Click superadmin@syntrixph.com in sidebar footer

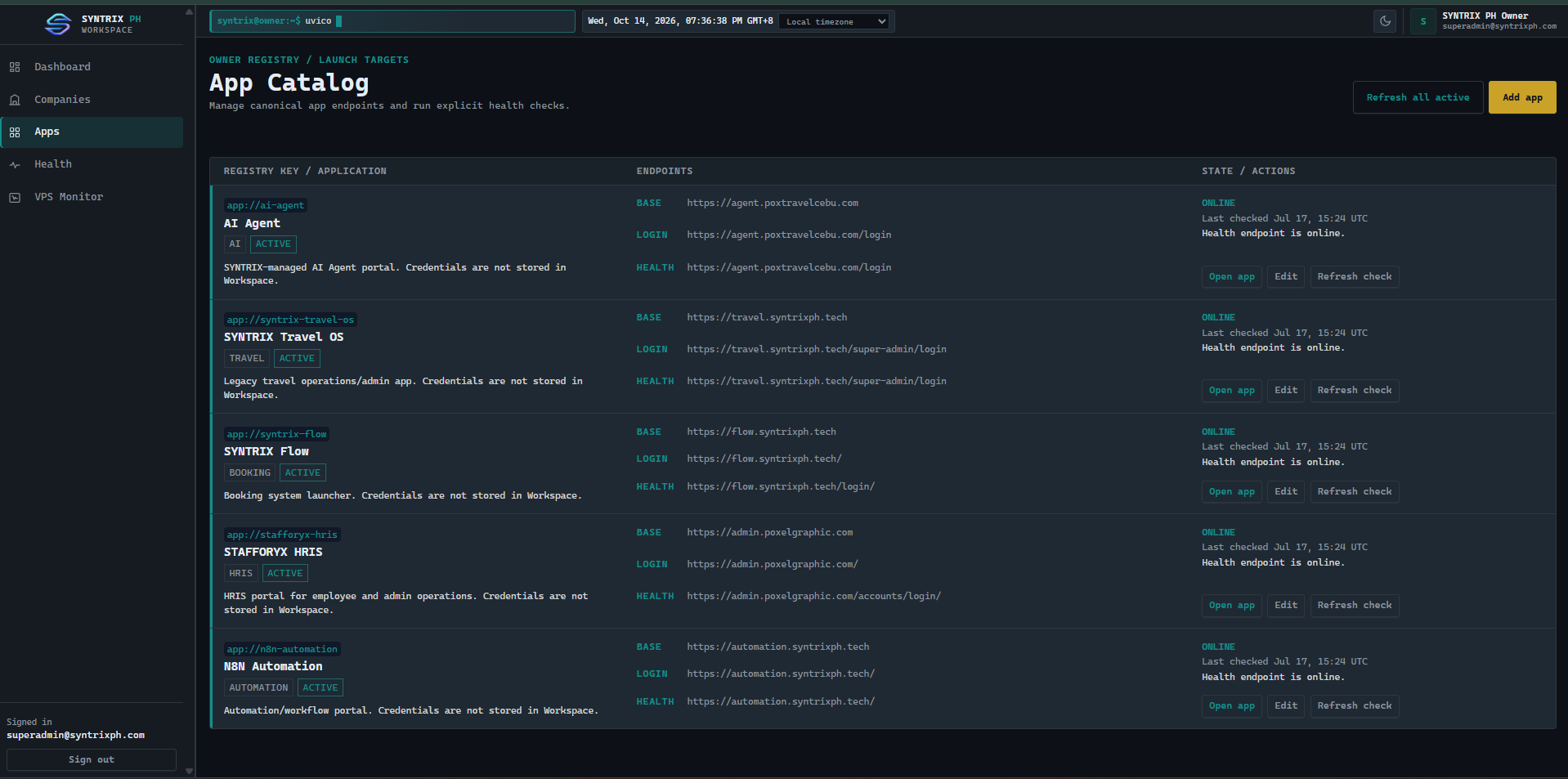pyautogui.click(x=75, y=735)
